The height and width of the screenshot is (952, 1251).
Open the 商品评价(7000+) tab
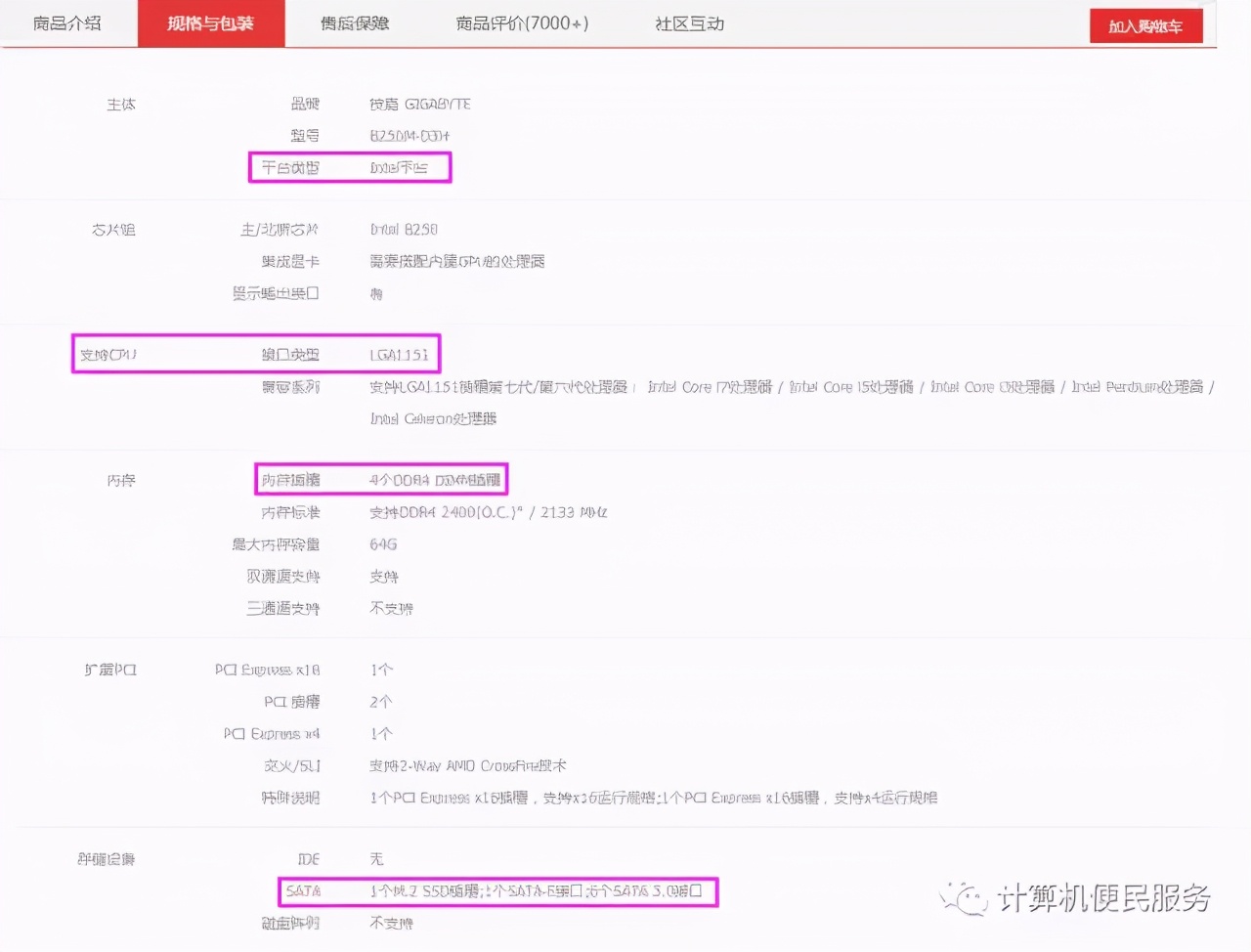point(519,24)
